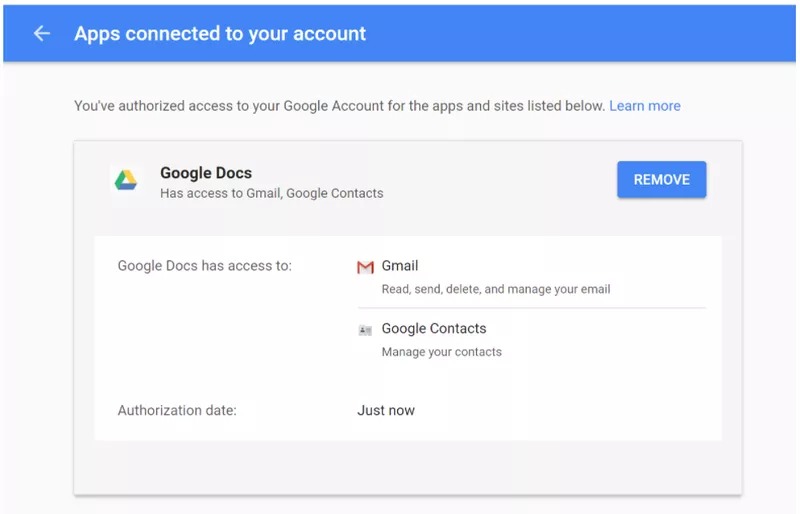Click the divider between Gmail and Contacts

pos(531,308)
